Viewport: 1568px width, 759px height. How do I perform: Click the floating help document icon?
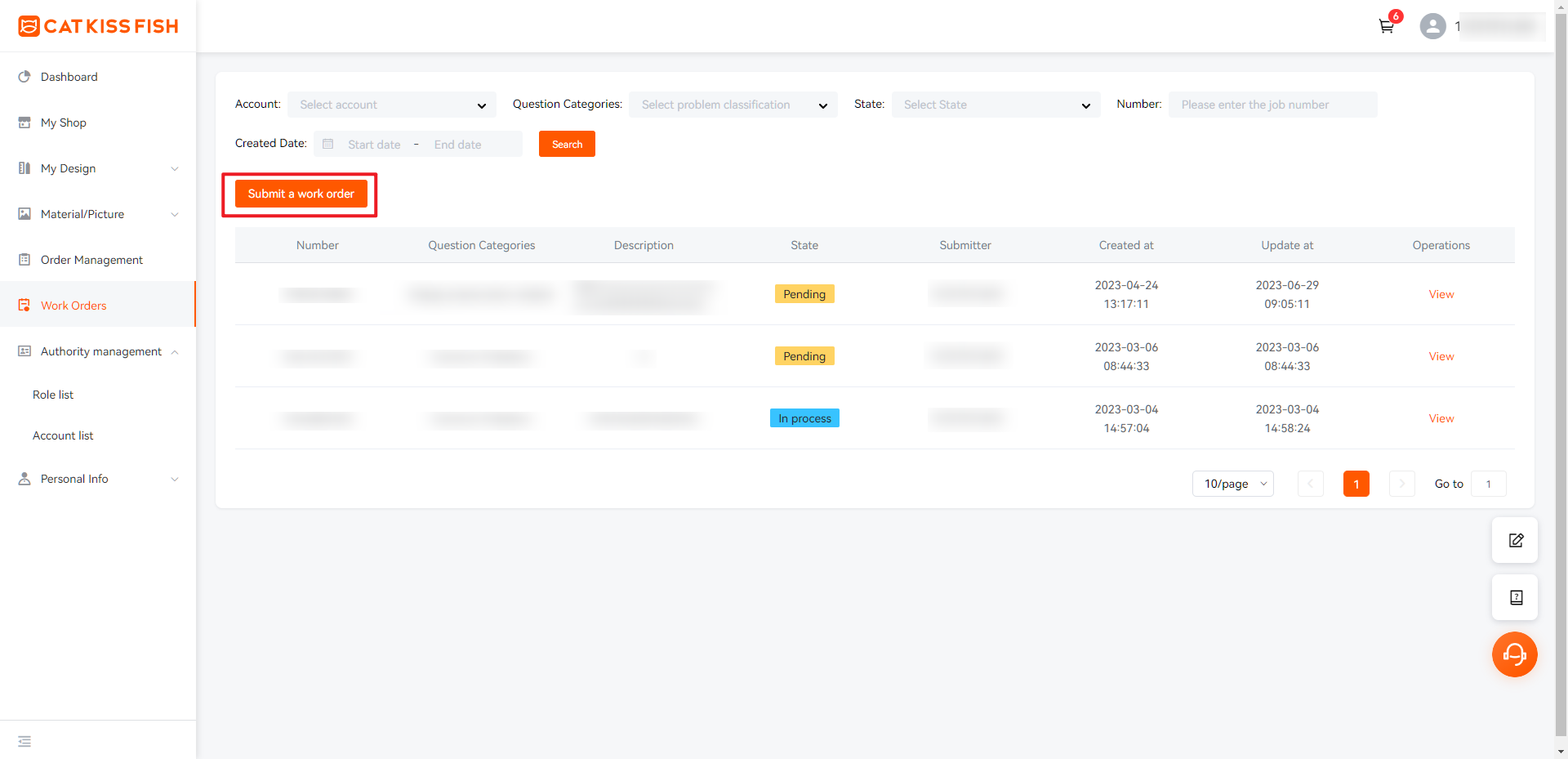point(1515,597)
